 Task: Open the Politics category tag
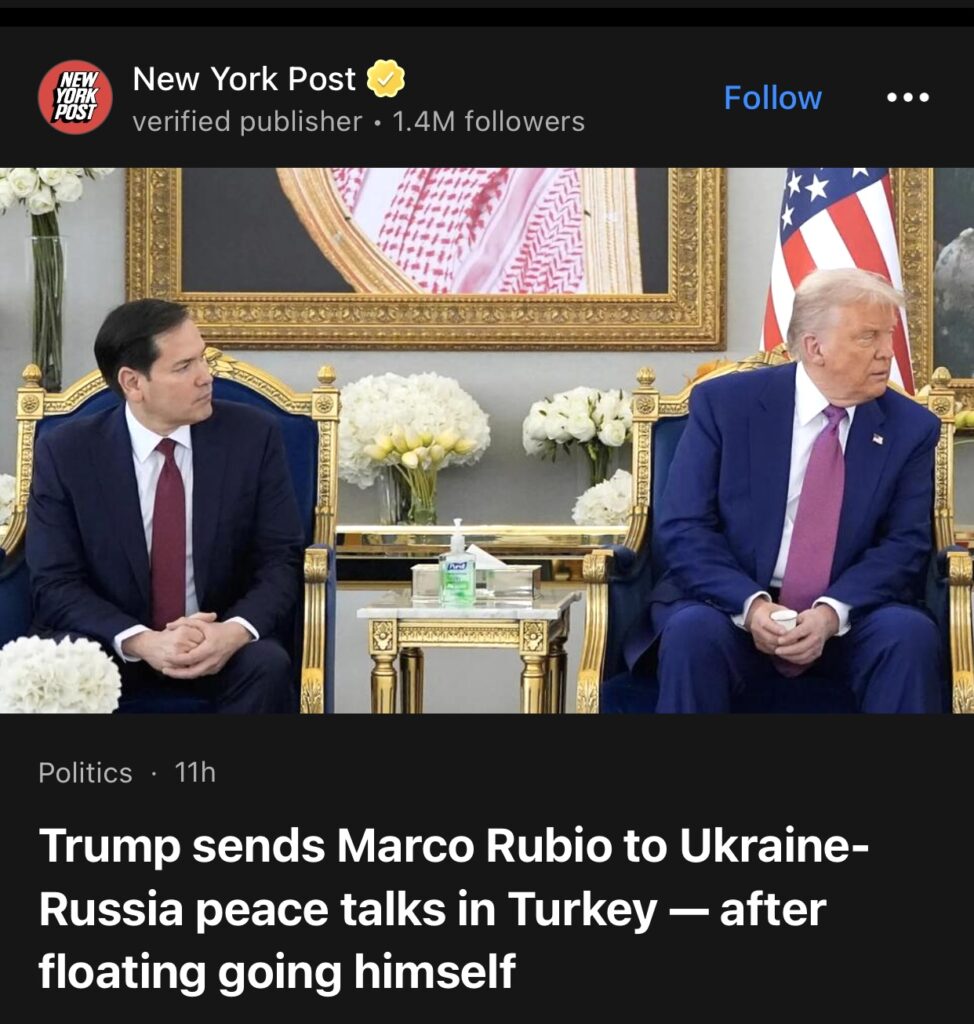pos(85,773)
